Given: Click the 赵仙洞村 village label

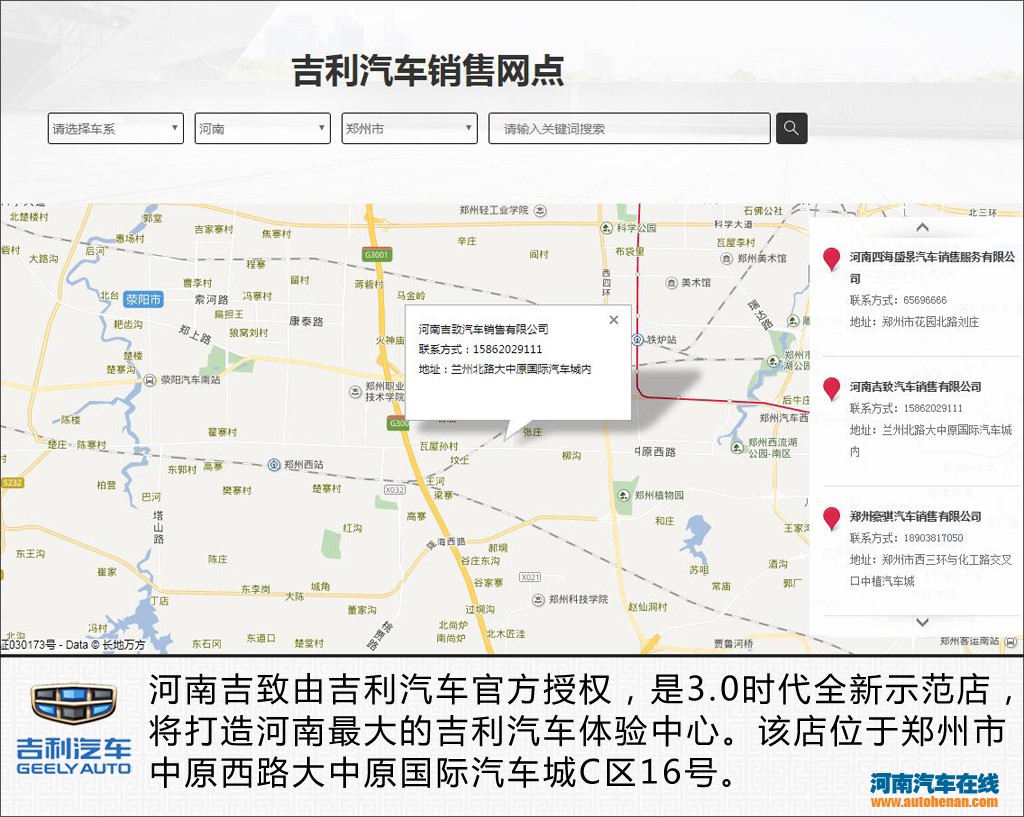Looking at the screenshot, I should (648, 607).
